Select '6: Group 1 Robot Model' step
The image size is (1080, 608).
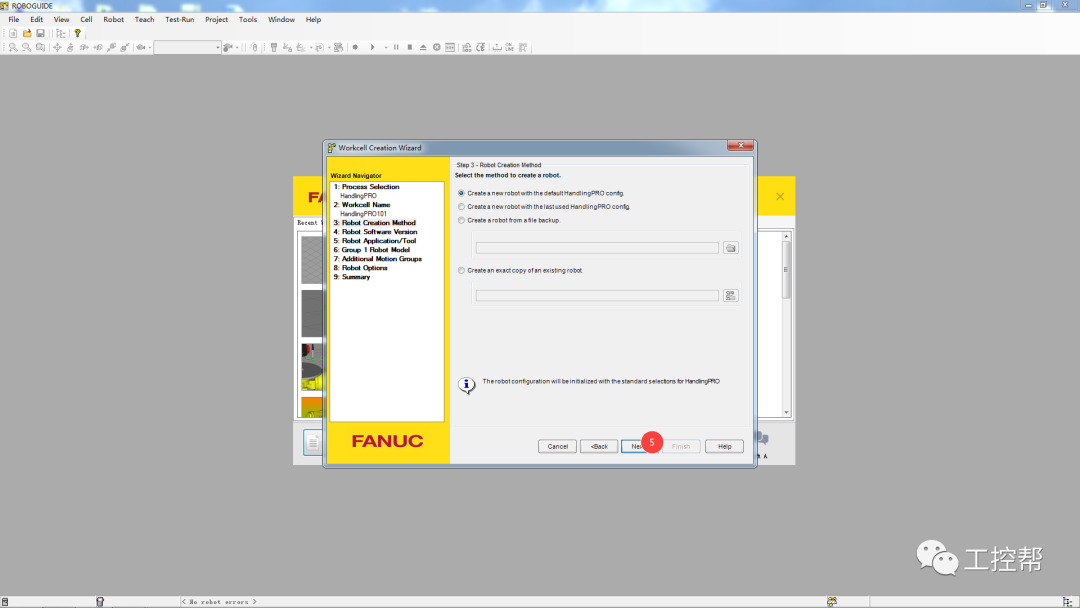[x=372, y=250]
